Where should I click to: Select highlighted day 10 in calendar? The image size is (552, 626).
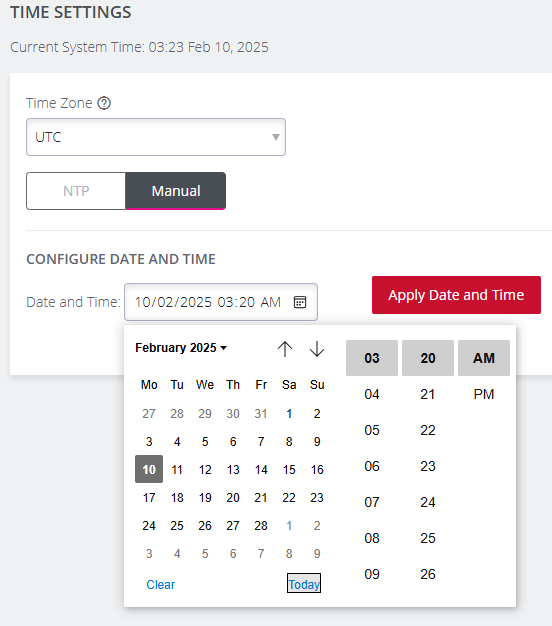coord(149,469)
